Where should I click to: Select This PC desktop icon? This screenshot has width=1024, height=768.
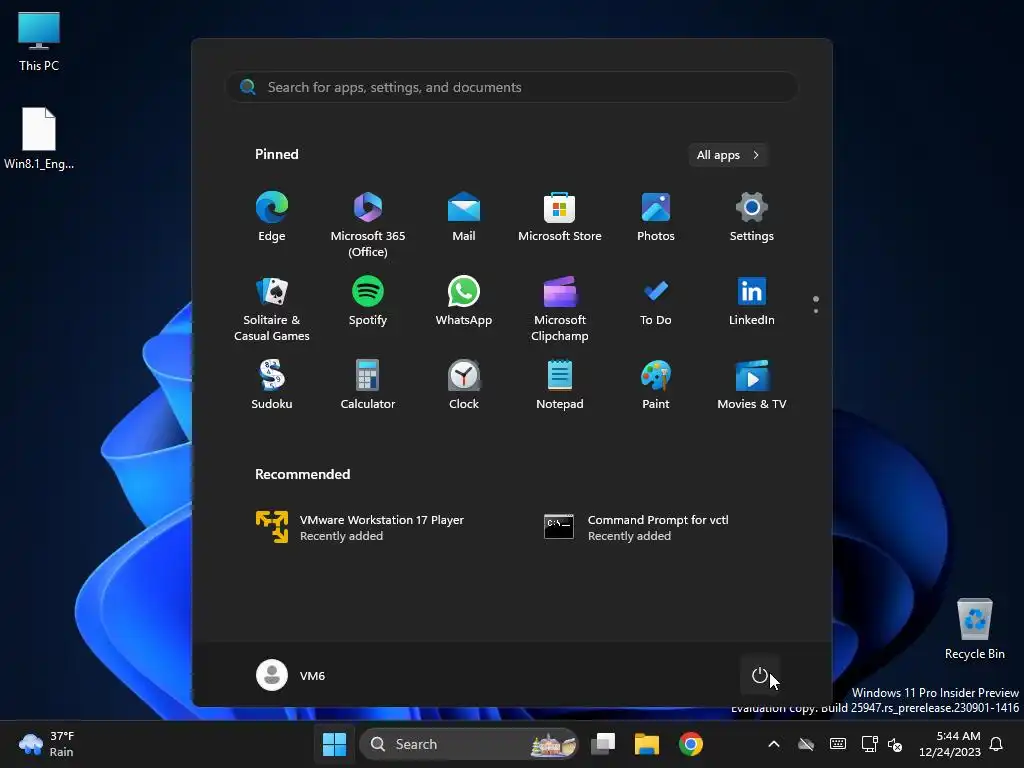(39, 42)
